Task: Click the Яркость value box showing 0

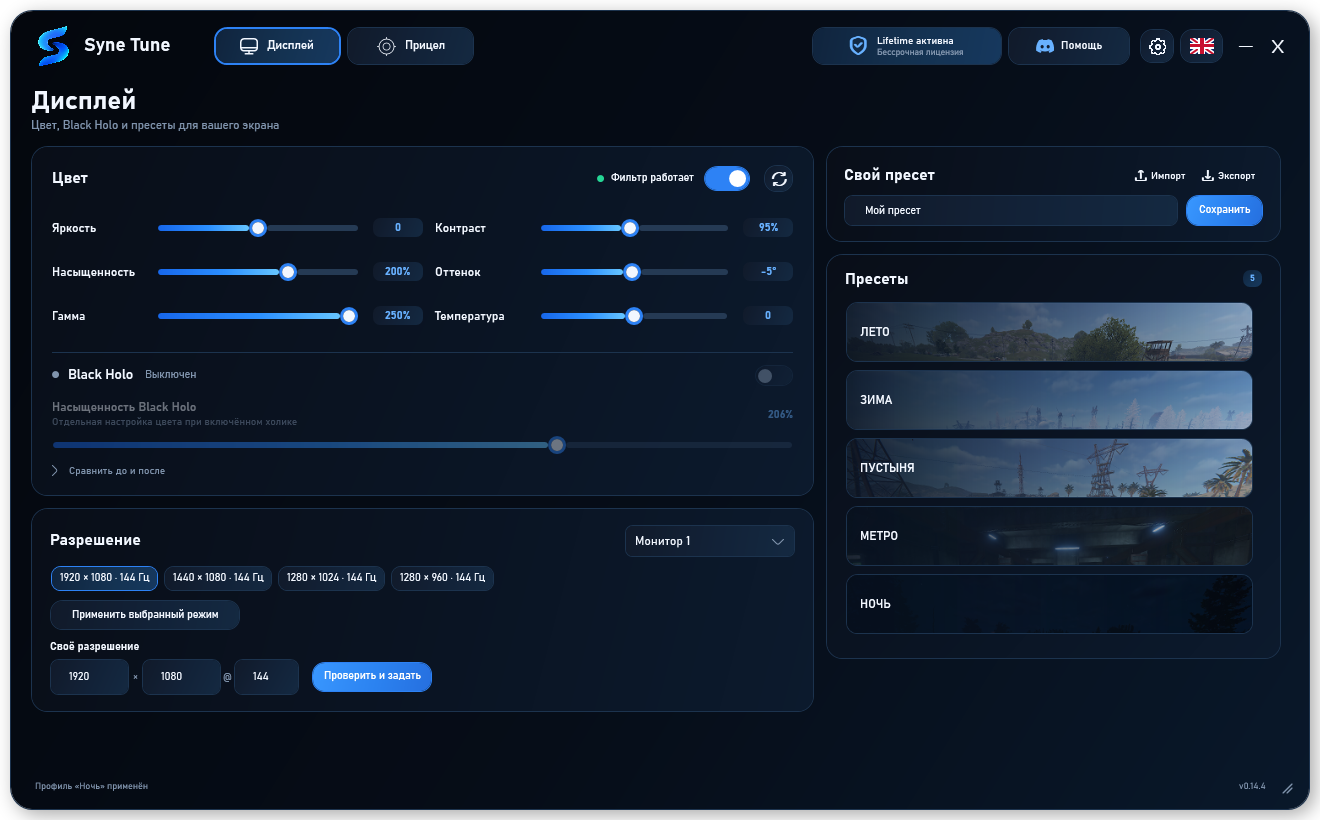Action: click(x=398, y=228)
